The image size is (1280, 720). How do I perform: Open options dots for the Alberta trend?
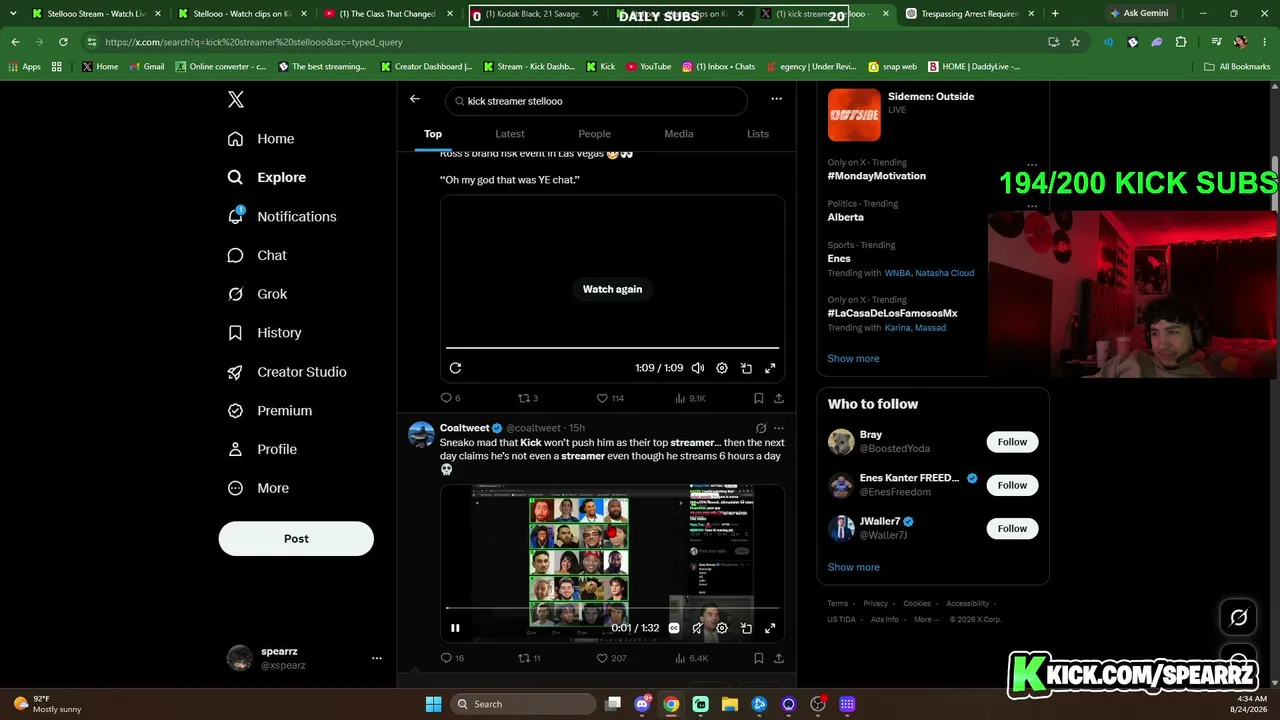[x=1032, y=206]
